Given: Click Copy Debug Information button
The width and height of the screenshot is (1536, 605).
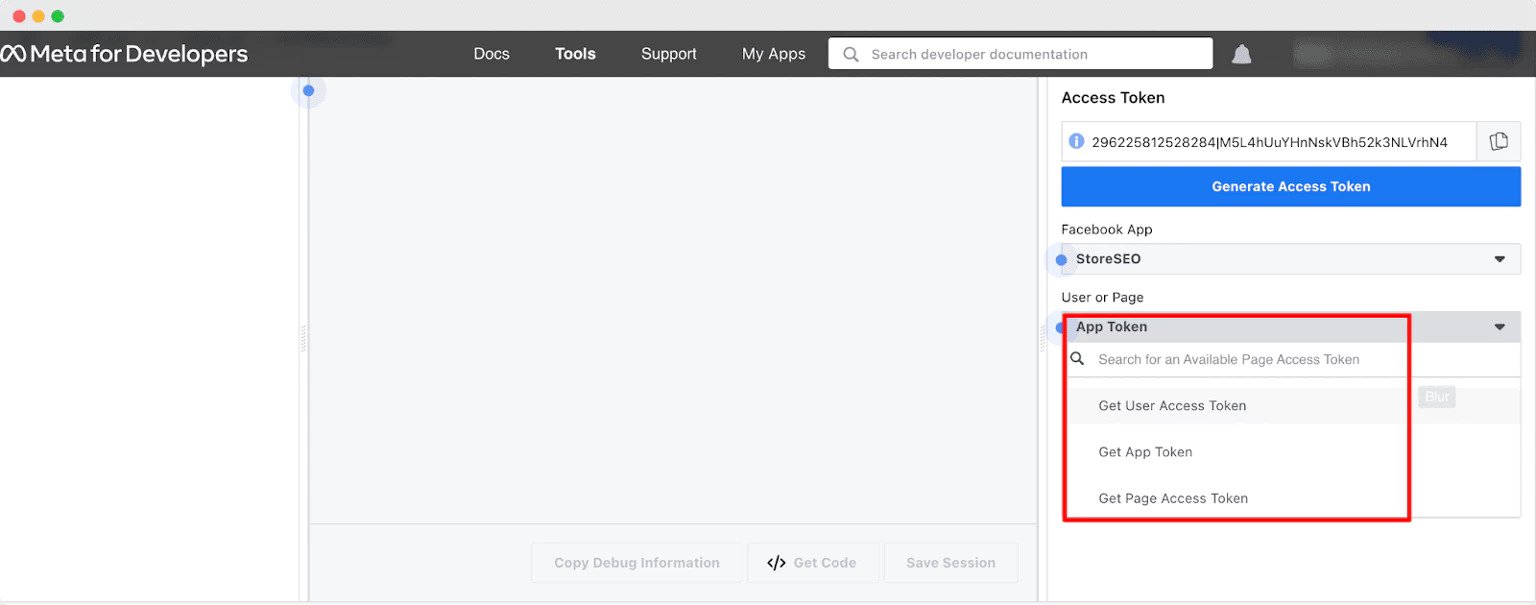Looking at the screenshot, I should (637, 563).
